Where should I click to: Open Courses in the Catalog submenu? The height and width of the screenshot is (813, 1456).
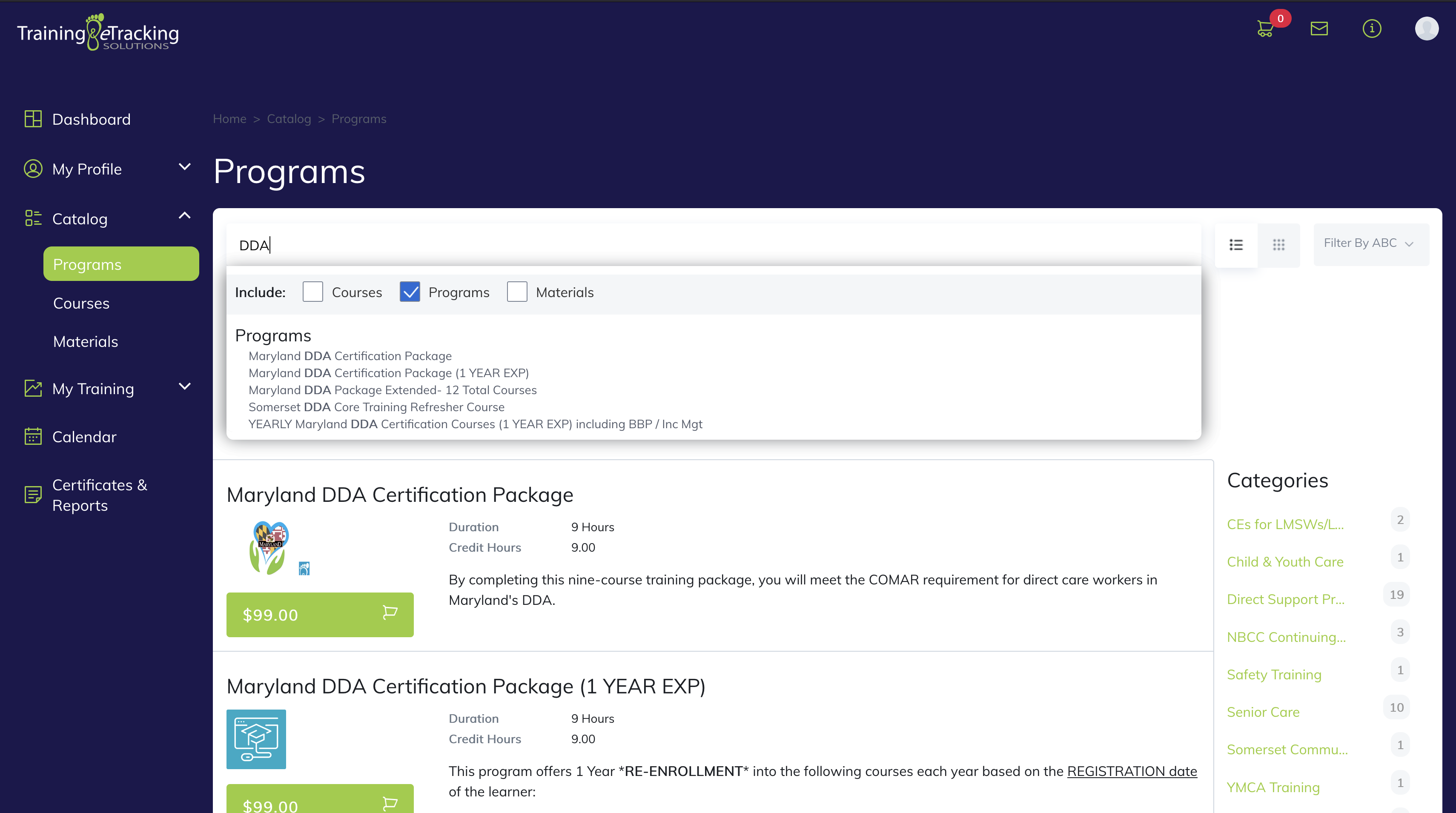(81, 303)
